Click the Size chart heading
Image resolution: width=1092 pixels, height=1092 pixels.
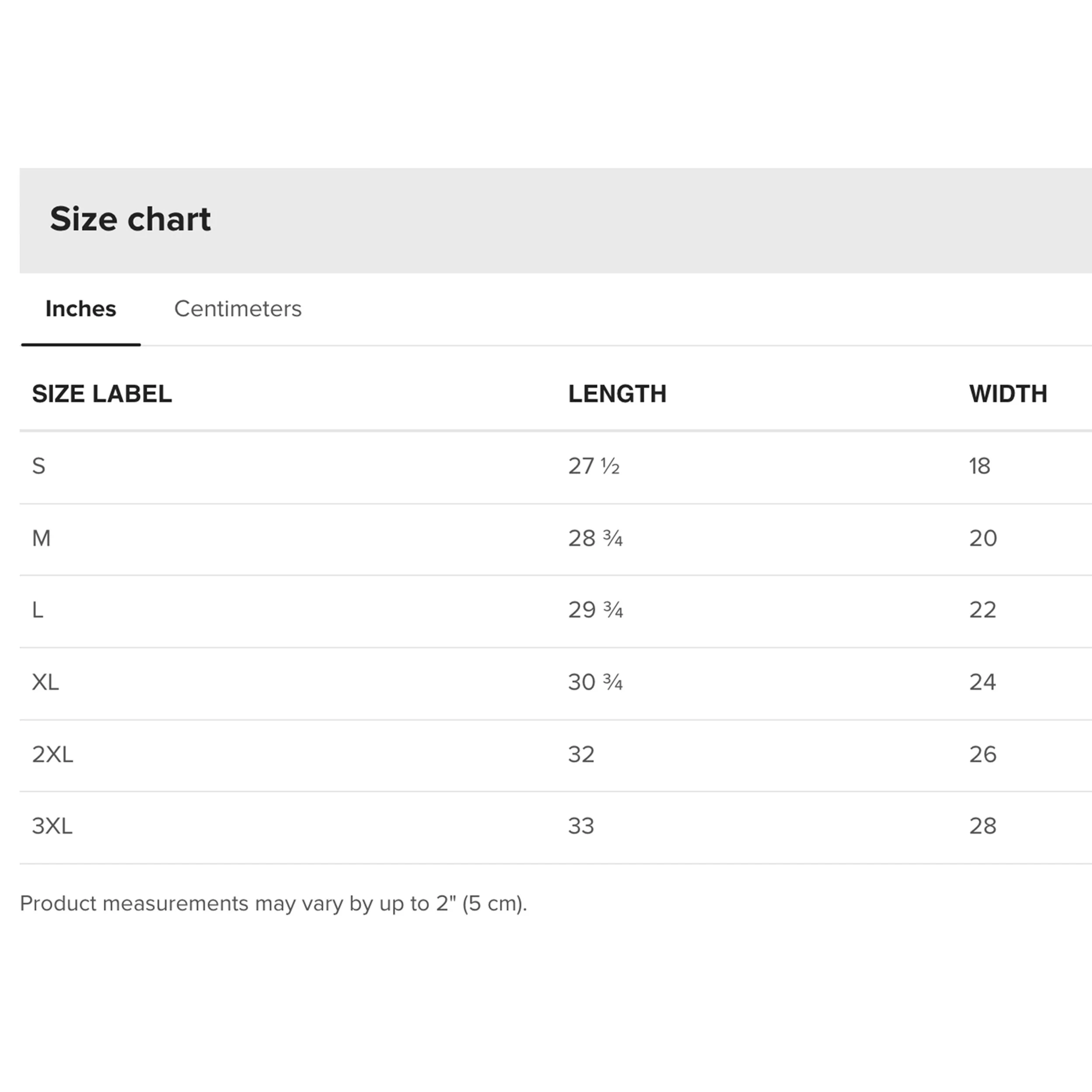click(130, 219)
